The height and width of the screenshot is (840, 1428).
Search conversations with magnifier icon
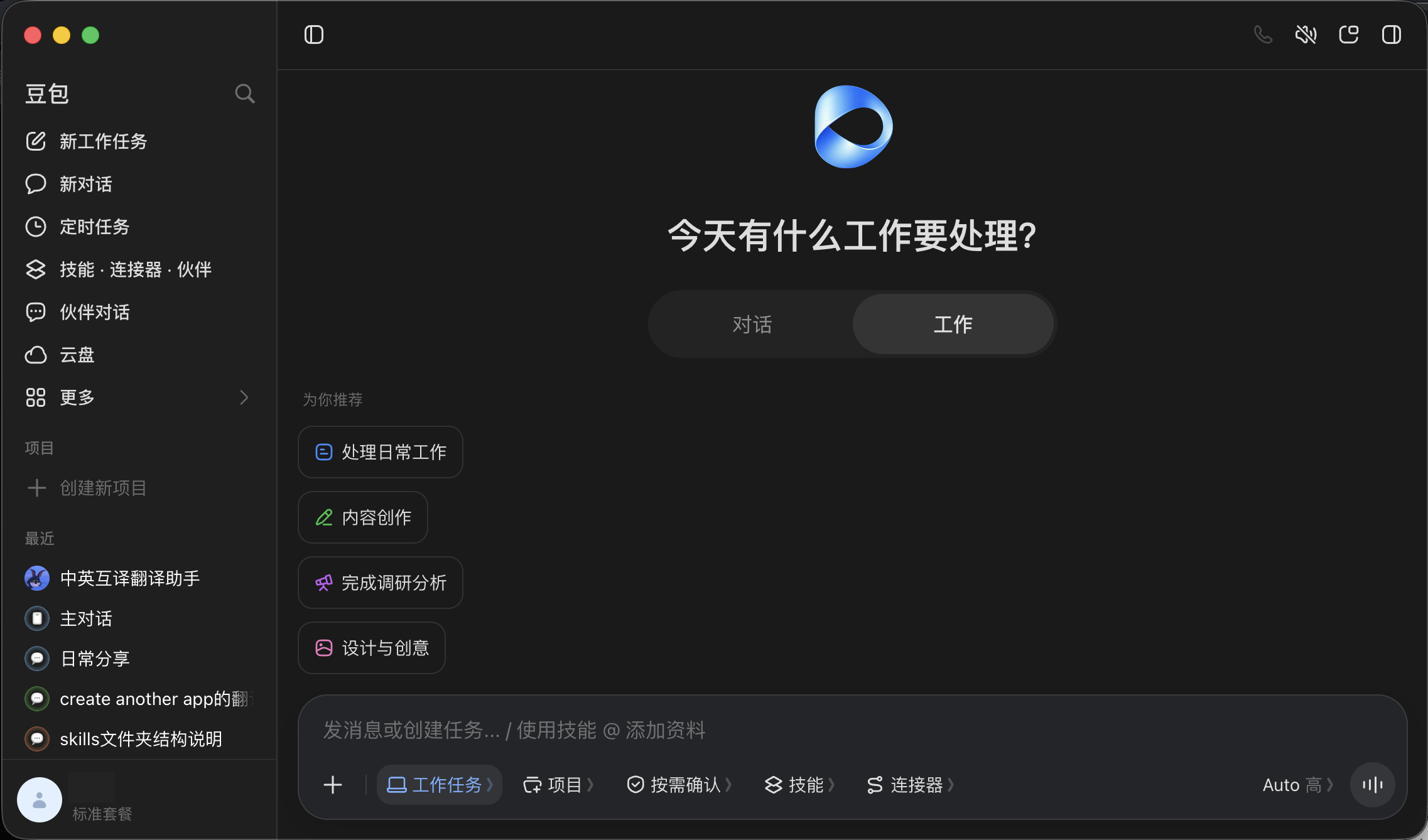coord(245,94)
